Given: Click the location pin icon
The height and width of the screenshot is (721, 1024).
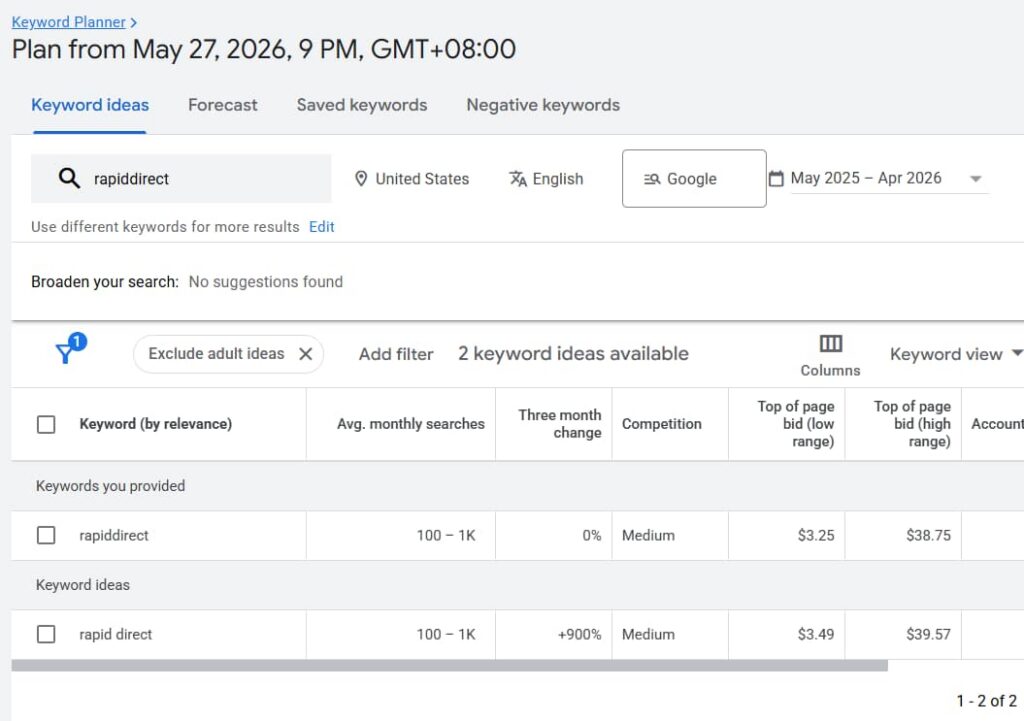Looking at the screenshot, I should coord(360,179).
